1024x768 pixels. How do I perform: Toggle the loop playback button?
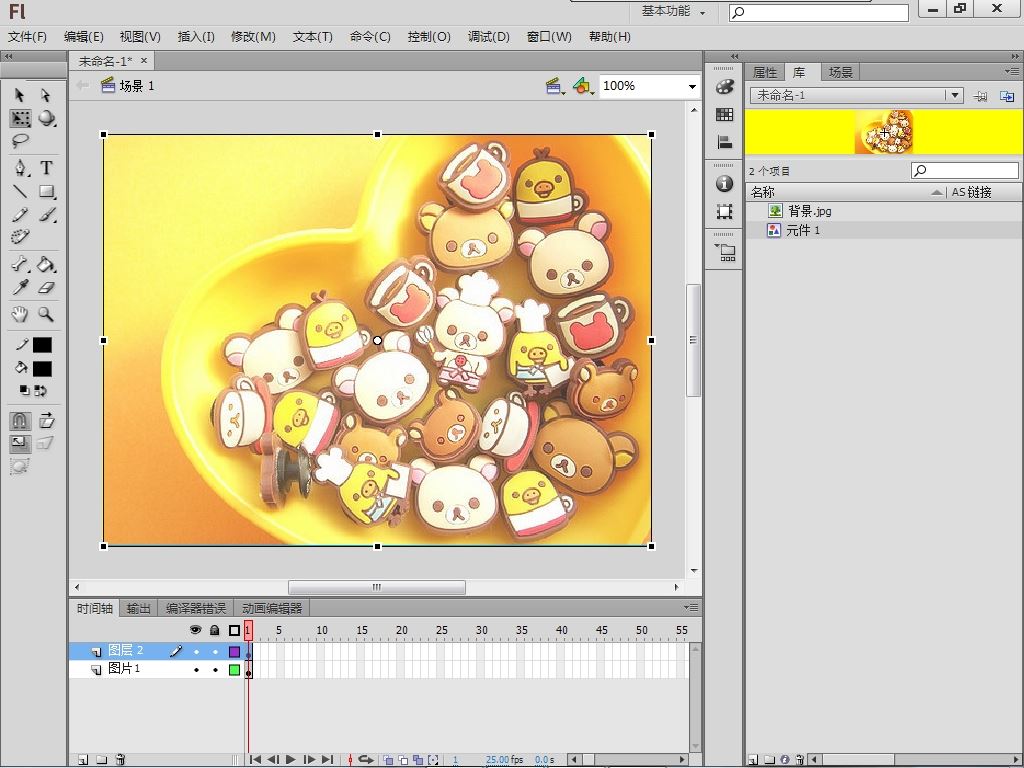coord(366,760)
